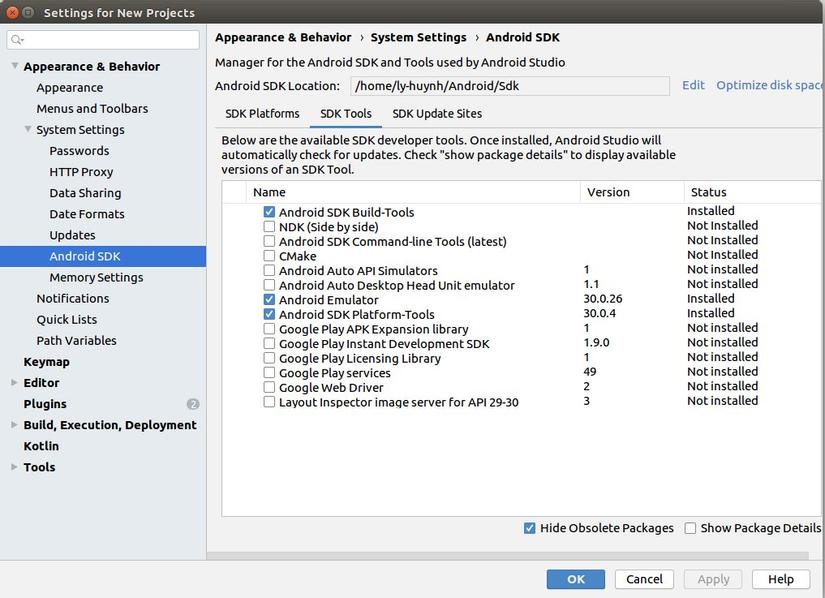The image size is (825, 598).
Task: Open the SDK Update Sites tab
Action: [x=437, y=114]
